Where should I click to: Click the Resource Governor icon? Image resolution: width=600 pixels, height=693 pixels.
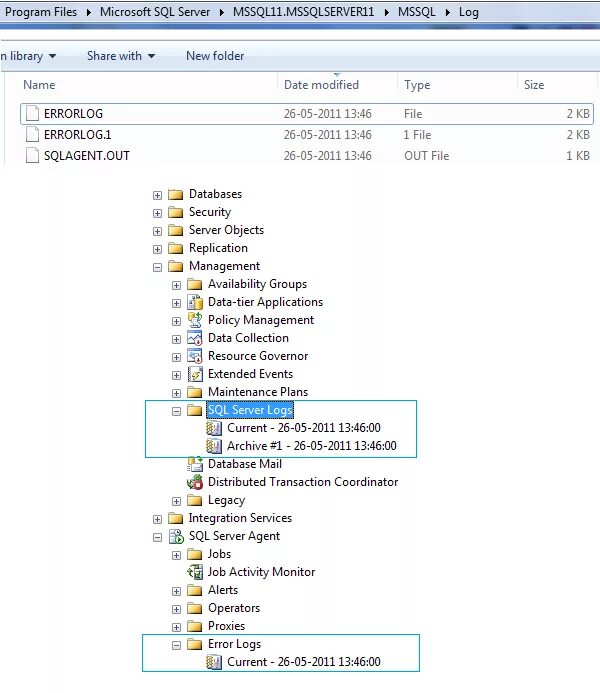(195, 356)
